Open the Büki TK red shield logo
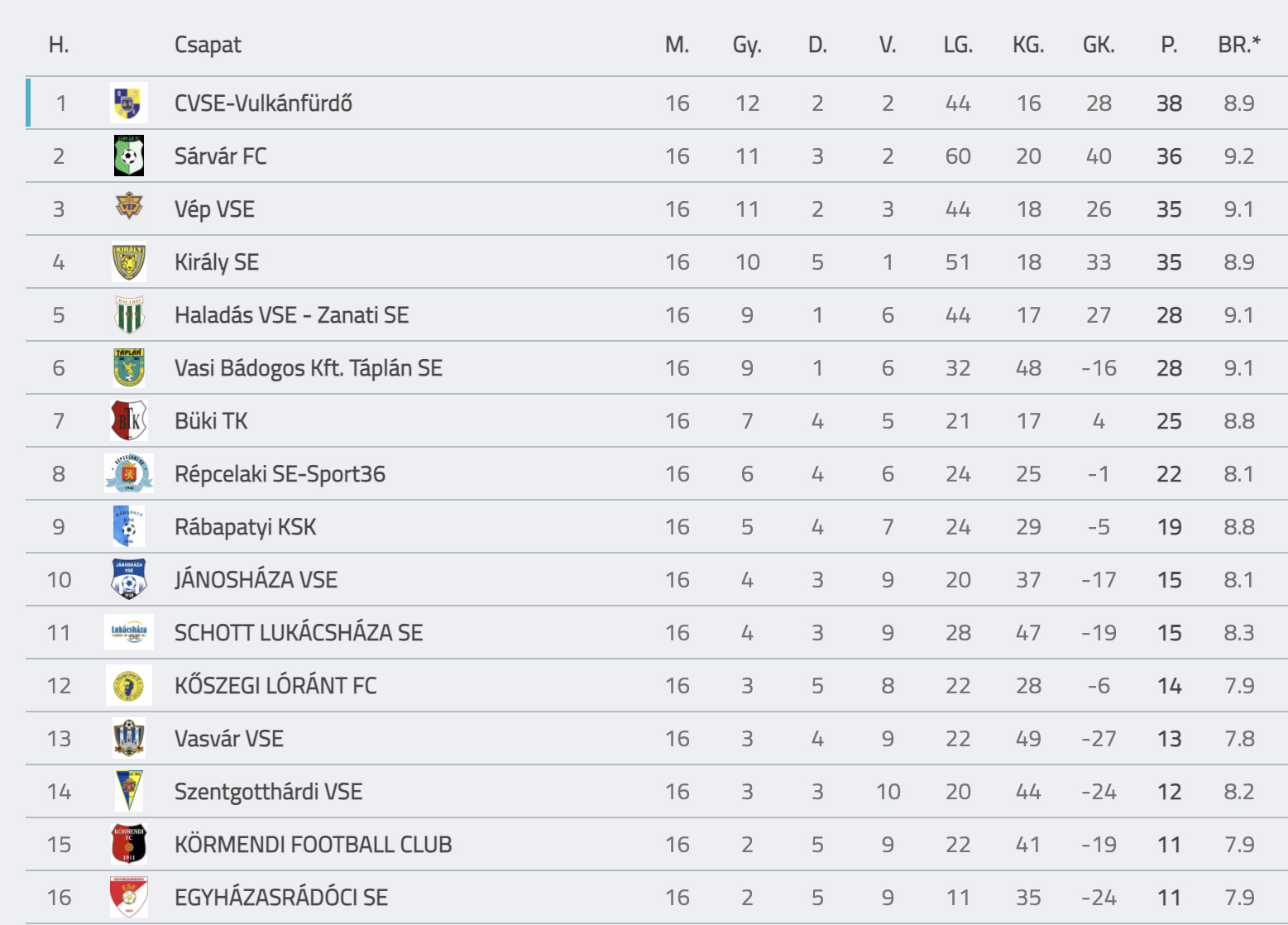1288x925 pixels. pyautogui.click(x=129, y=421)
